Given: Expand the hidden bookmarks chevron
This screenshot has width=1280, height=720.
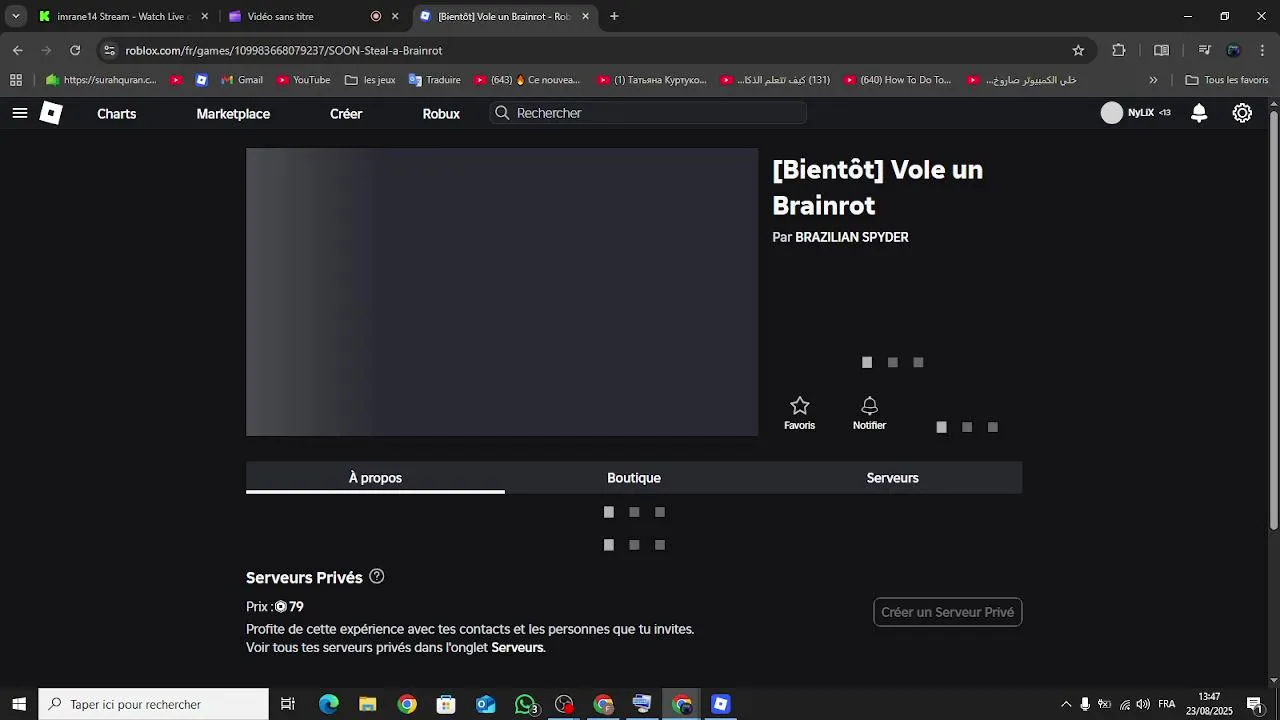Looking at the screenshot, I should tap(1153, 80).
